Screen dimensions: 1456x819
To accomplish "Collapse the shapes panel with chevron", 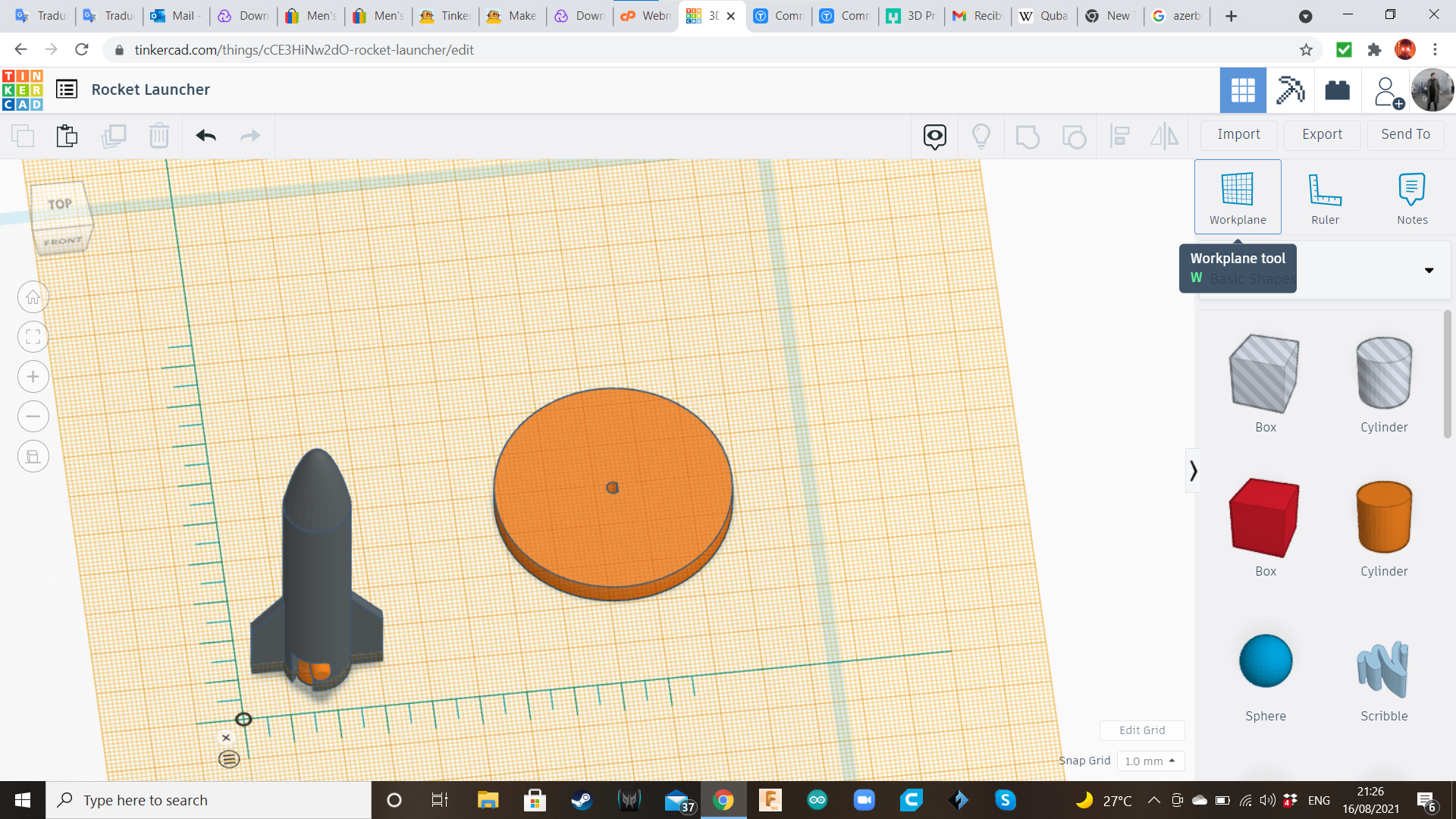I will tap(1193, 471).
